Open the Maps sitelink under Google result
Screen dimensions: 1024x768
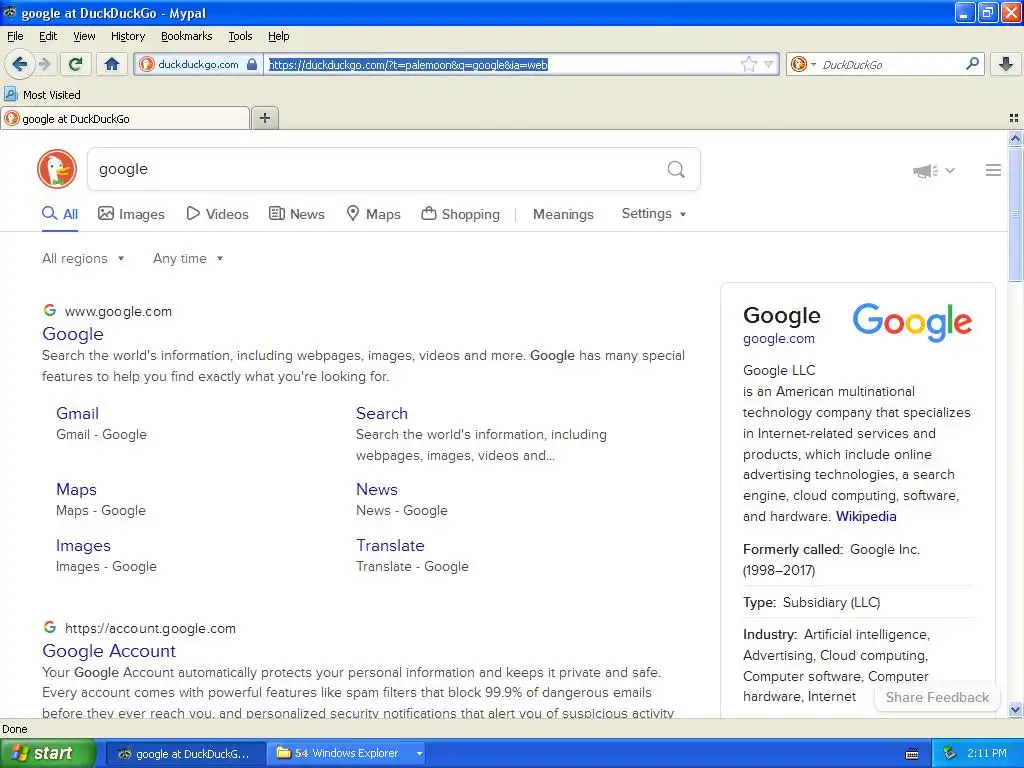[x=76, y=489]
